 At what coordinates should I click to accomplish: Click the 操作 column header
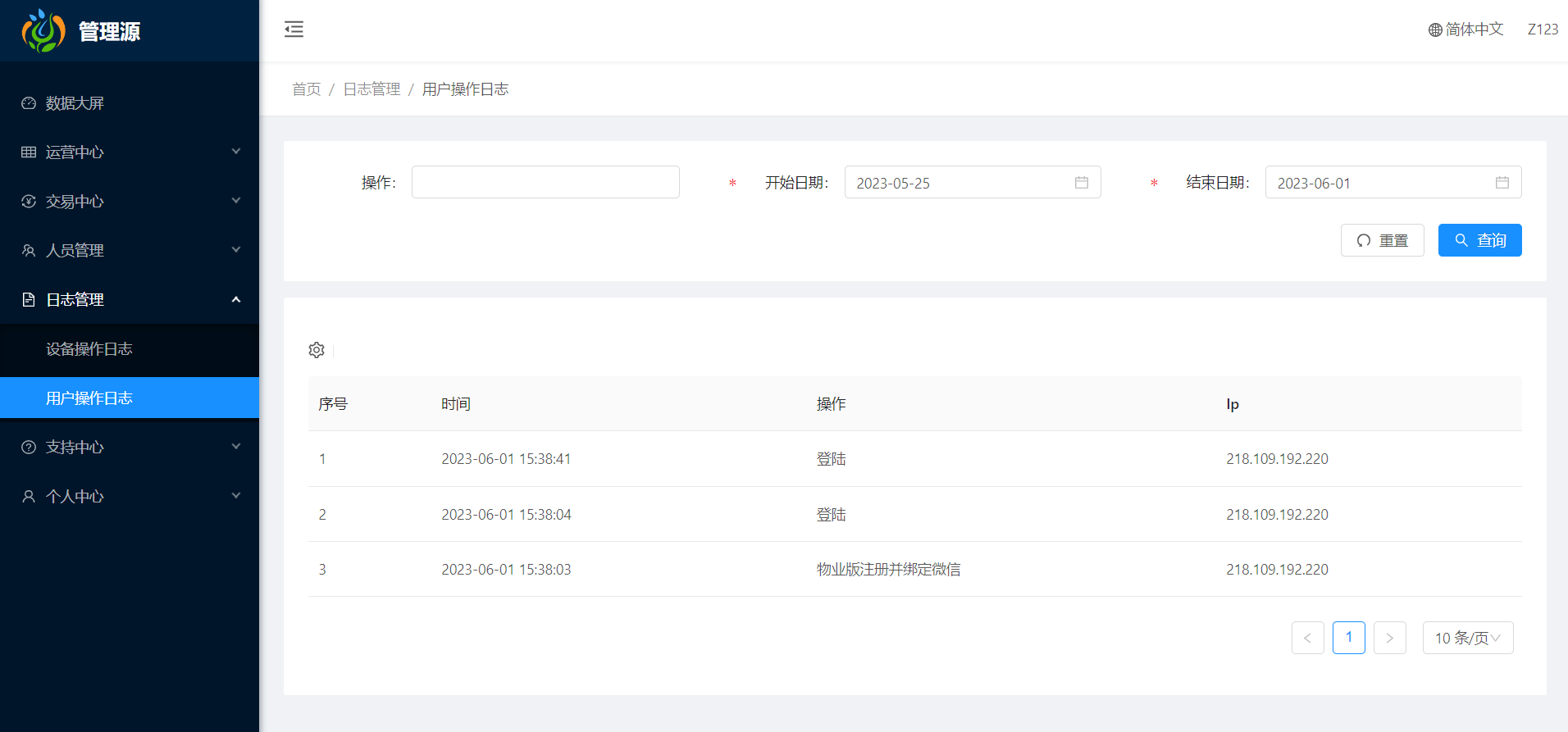(831, 404)
